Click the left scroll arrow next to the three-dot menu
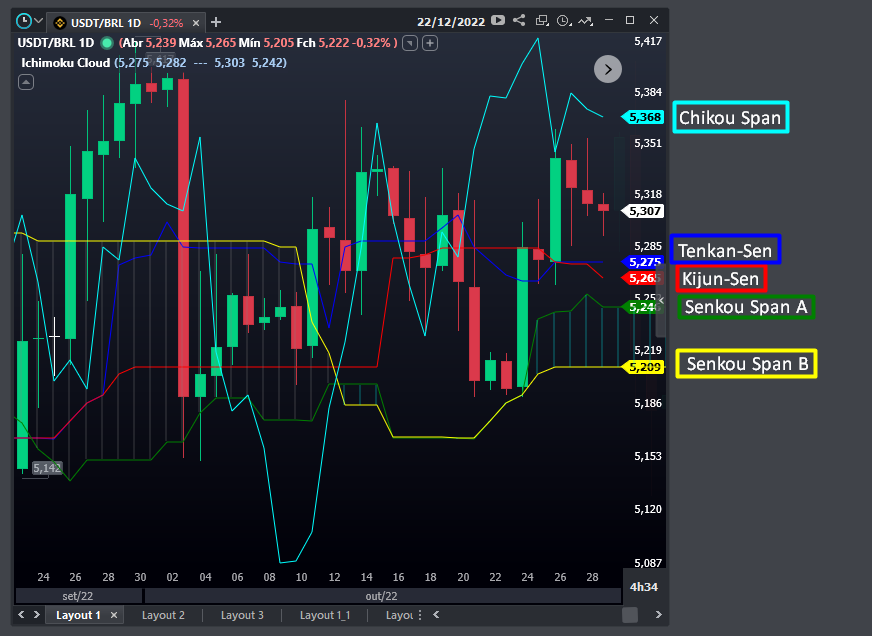This screenshot has width=872, height=636. pos(437,614)
